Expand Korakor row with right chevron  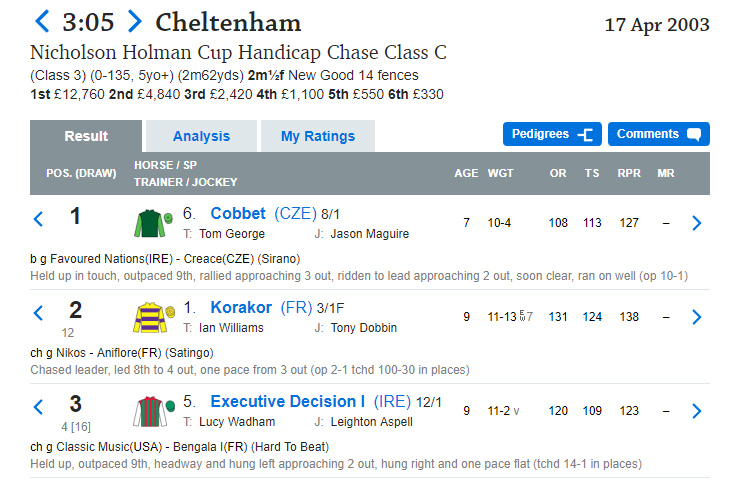(x=697, y=317)
